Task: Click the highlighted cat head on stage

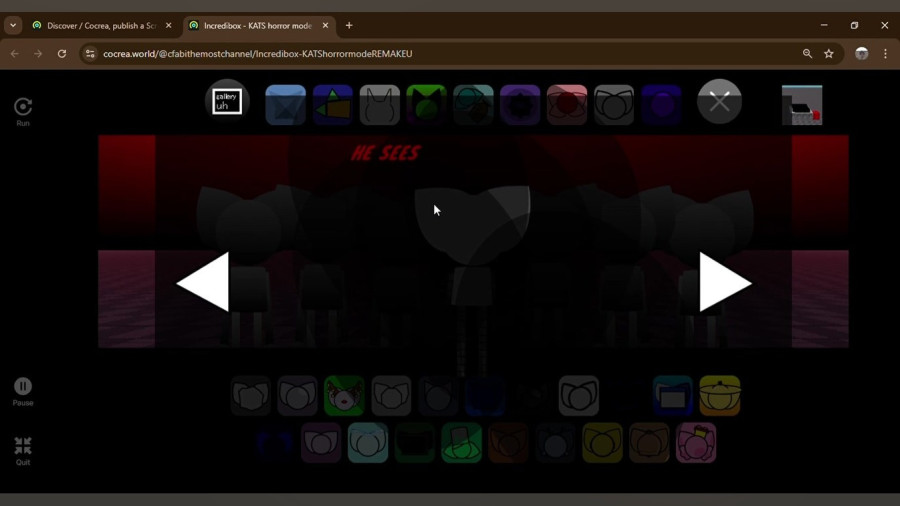Action: pos(472,224)
